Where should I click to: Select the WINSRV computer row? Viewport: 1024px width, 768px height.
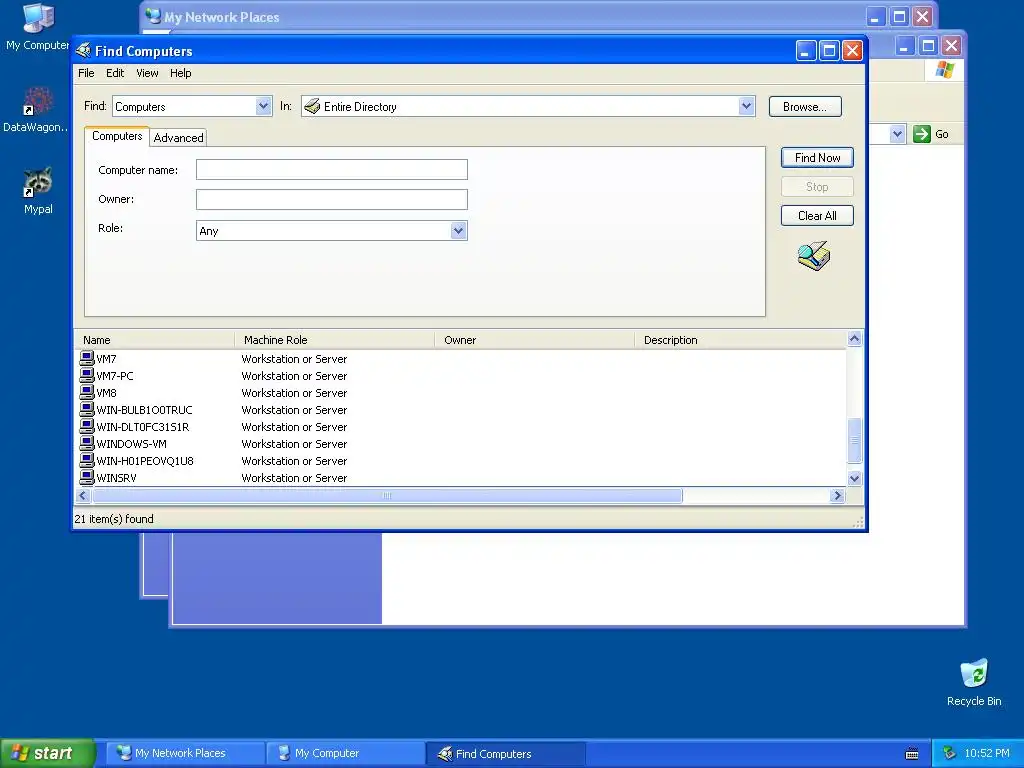(x=461, y=477)
